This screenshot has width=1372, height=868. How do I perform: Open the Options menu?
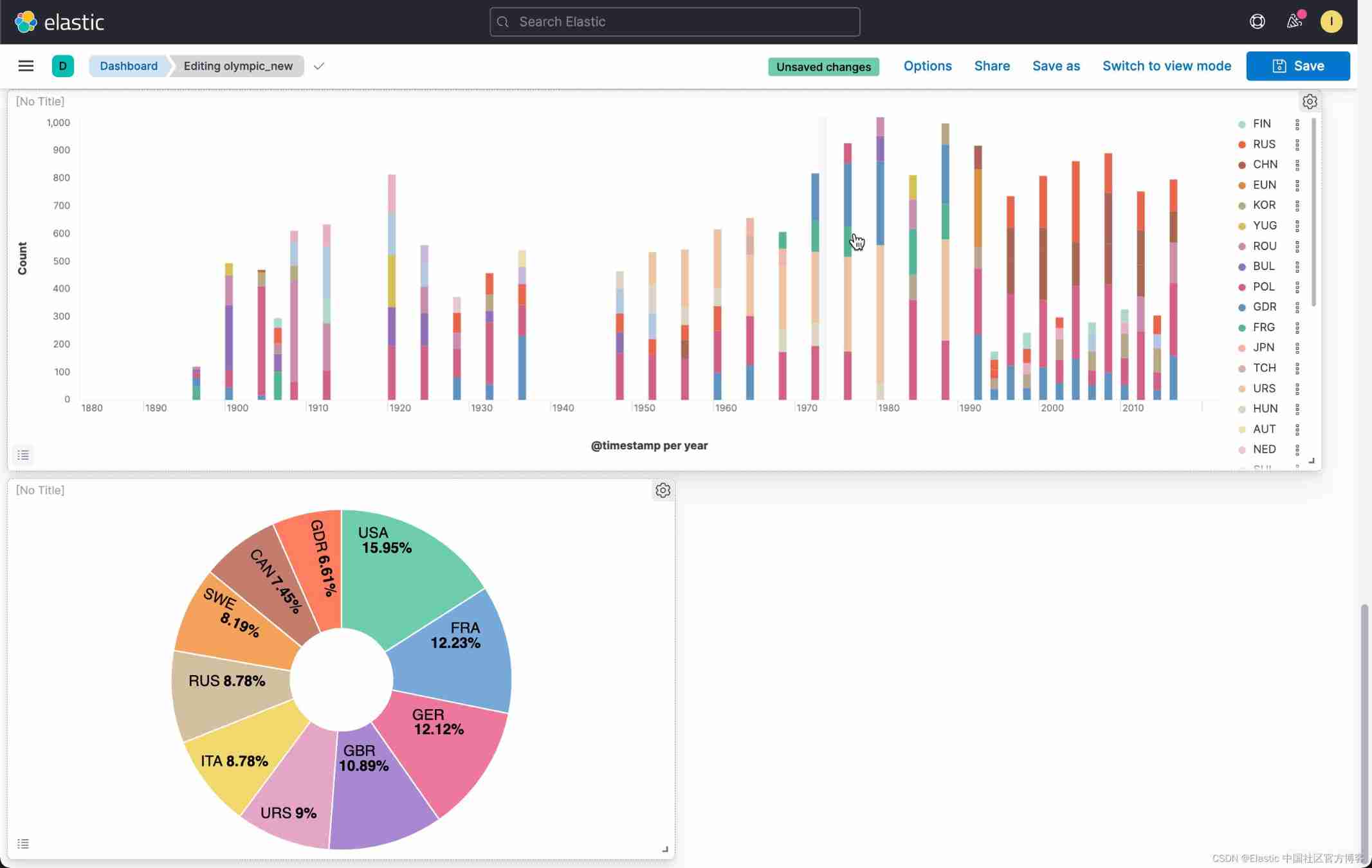click(927, 66)
